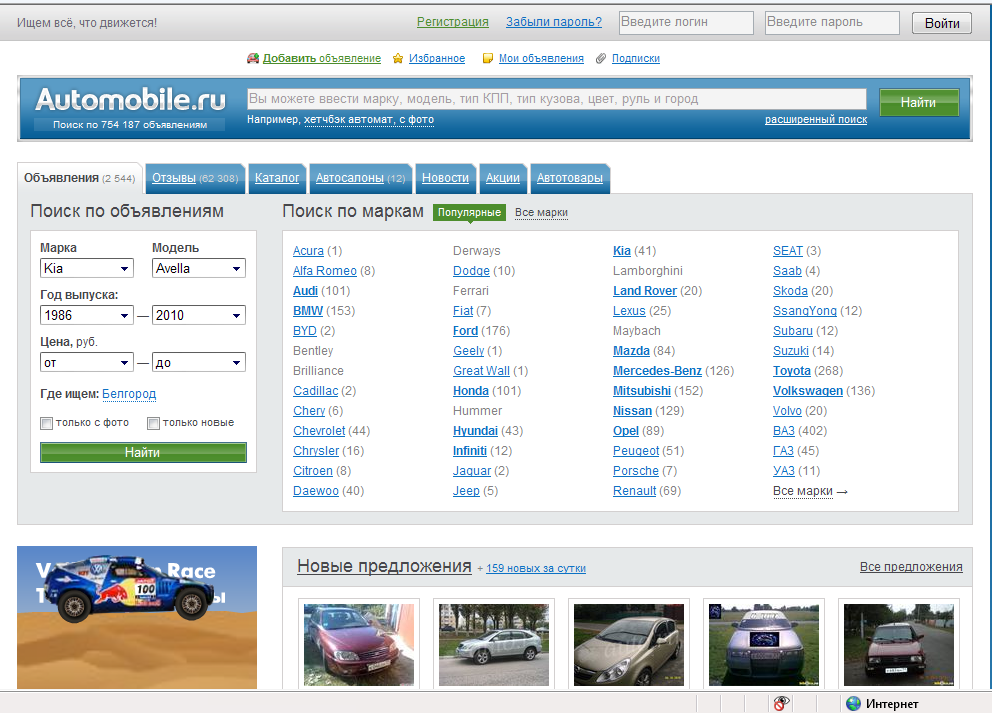
Task: Open the Toyota brand link
Action: pos(791,371)
